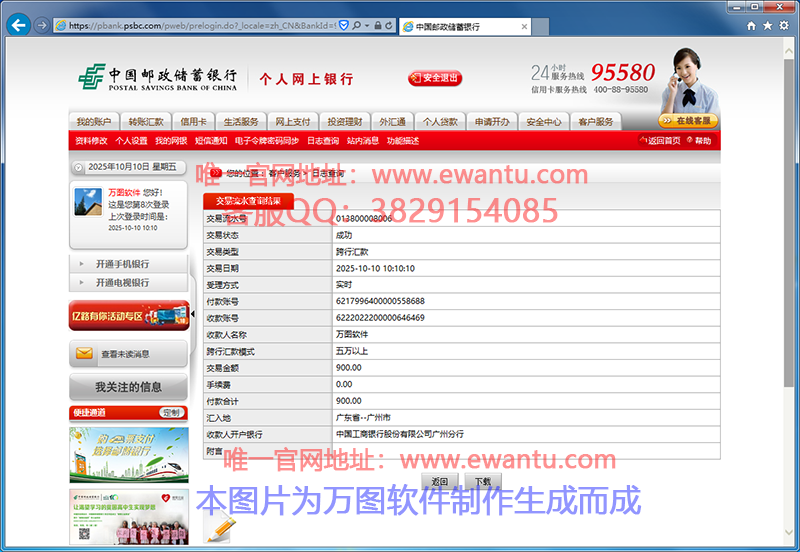Open the 信用卡 menu tab
The image size is (800, 552).
tap(193, 121)
